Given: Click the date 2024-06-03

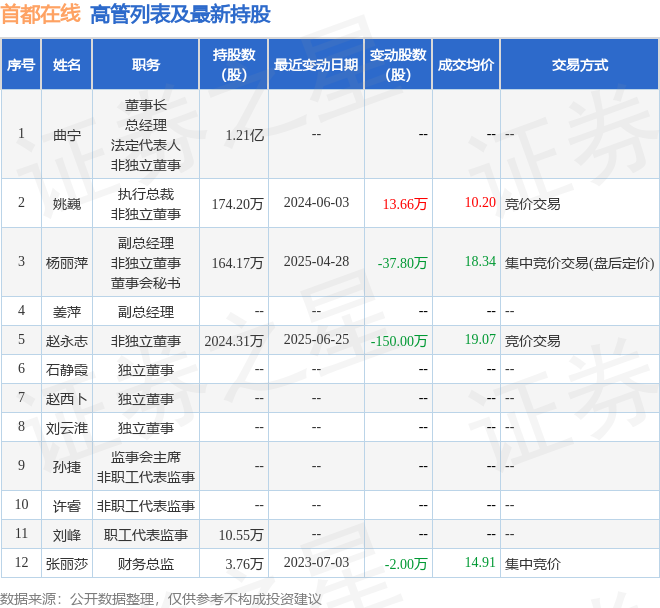Looking at the screenshot, I should (x=316, y=203).
